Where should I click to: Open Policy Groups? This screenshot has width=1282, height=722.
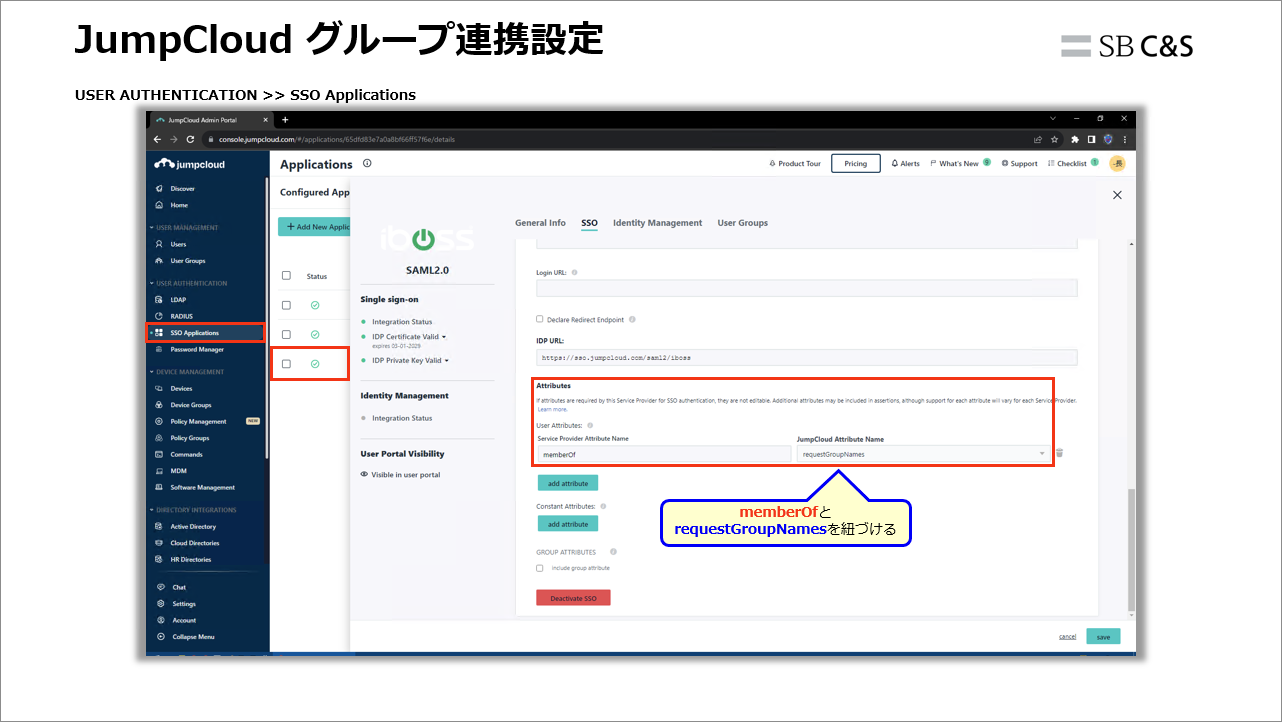click(x=189, y=438)
